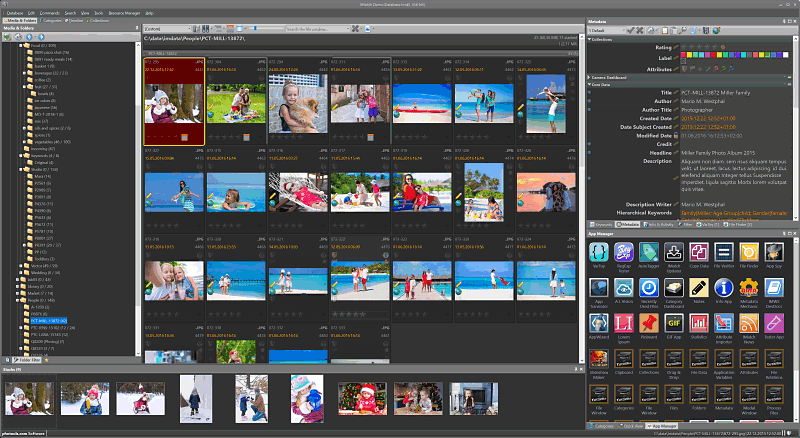Image resolution: width=800 pixels, height=438 pixels.
Task: Switch to the Categories view tab at top
Action: (52, 20)
